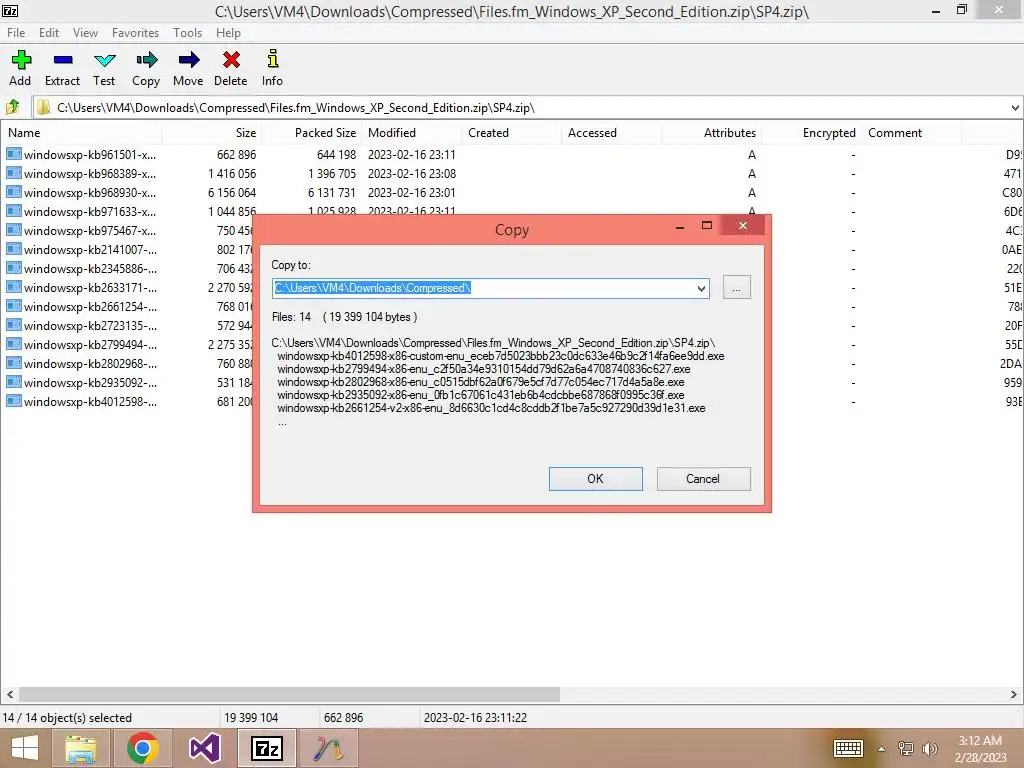This screenshot has height=768, width=1024.
Task: Click the horizontal scrollbar thumb
Action: click(x=289, y=694)
